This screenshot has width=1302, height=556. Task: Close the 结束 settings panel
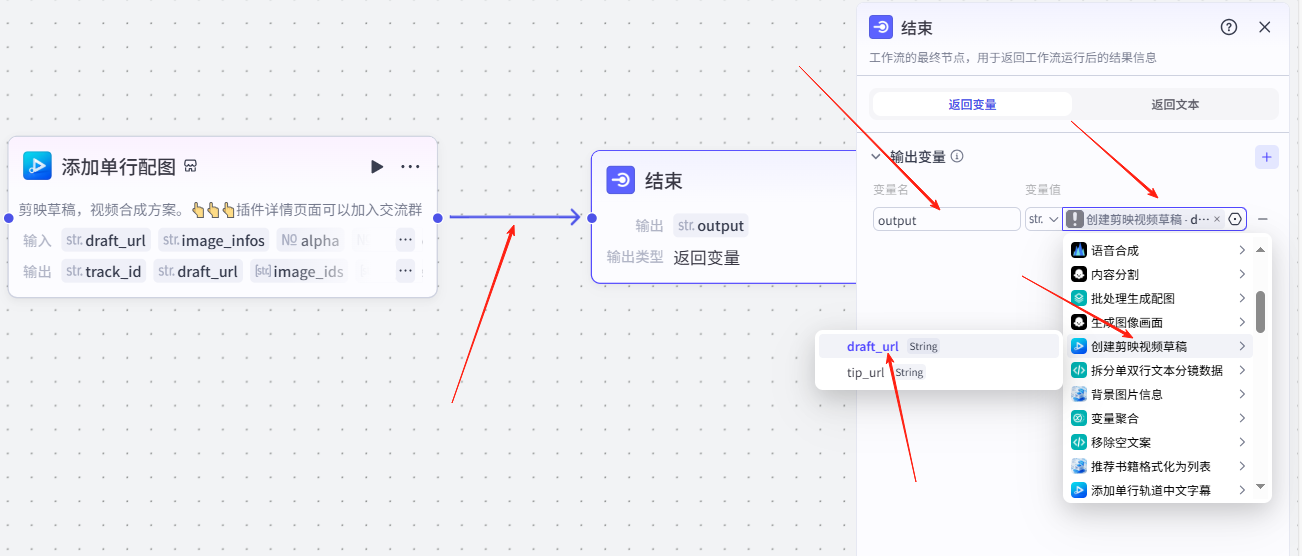1264,27
